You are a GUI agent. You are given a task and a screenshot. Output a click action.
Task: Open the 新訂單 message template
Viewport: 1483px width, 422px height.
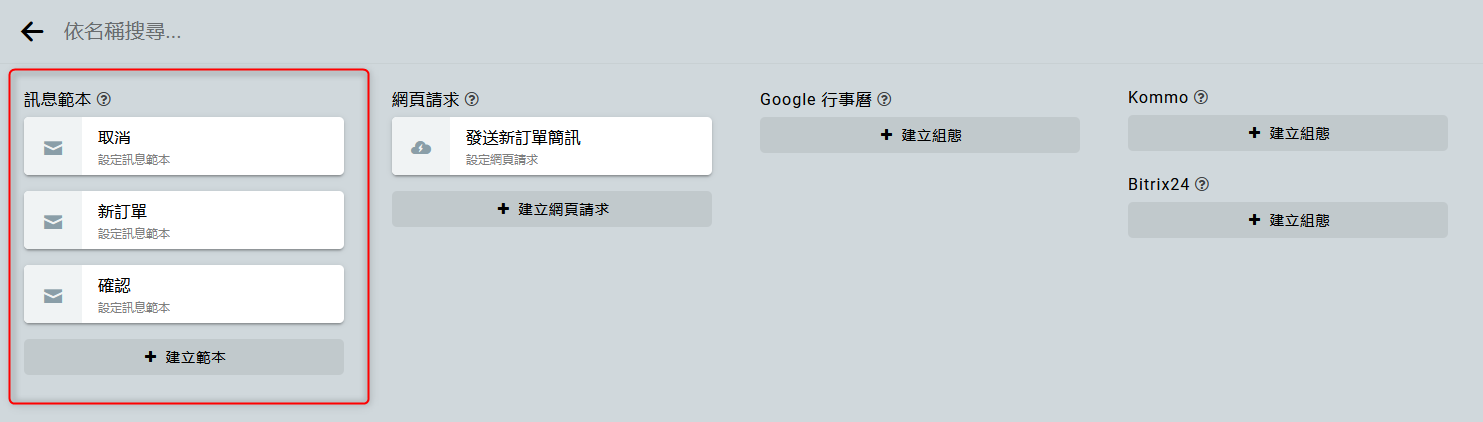[x=210, y=220]
